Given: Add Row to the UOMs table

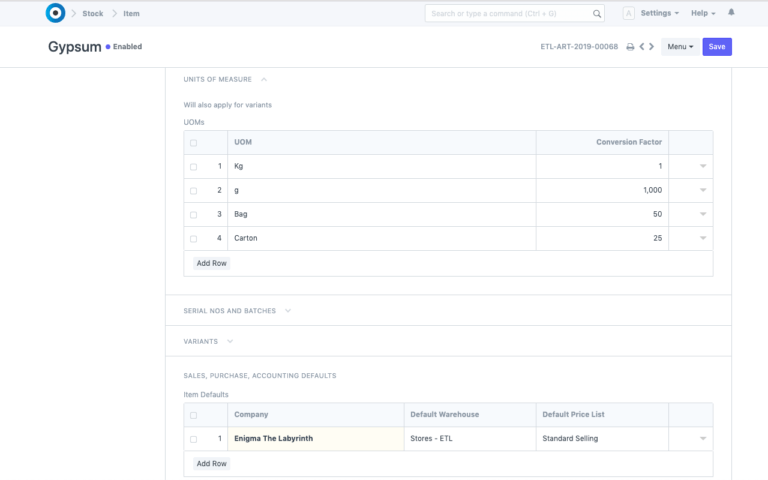Looking at the screenshot, I should tap(212, 263).
